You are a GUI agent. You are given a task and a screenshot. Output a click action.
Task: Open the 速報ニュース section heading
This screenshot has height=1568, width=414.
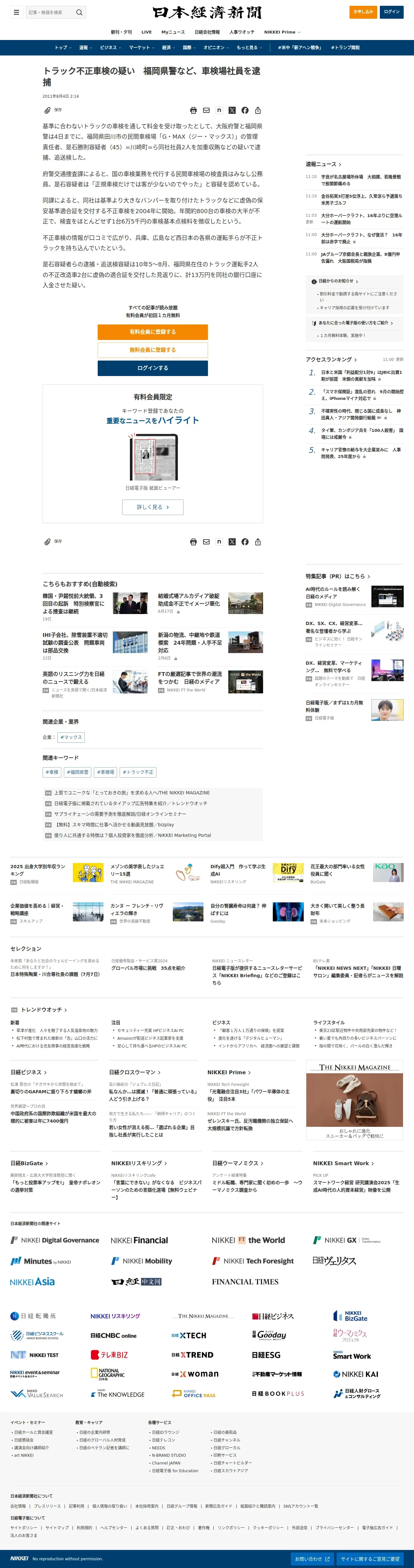323,164
